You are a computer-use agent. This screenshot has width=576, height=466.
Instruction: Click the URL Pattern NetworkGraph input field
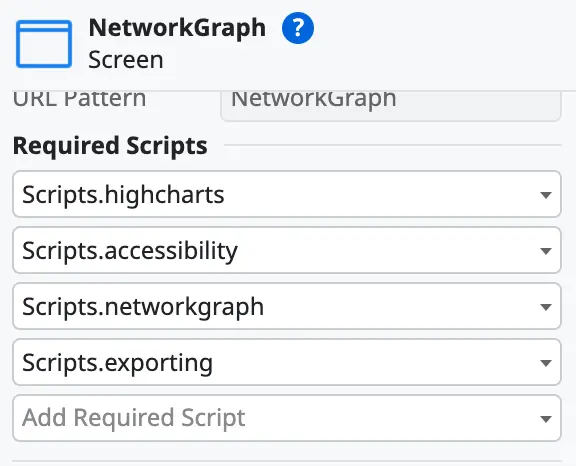[x=391, y=105]
